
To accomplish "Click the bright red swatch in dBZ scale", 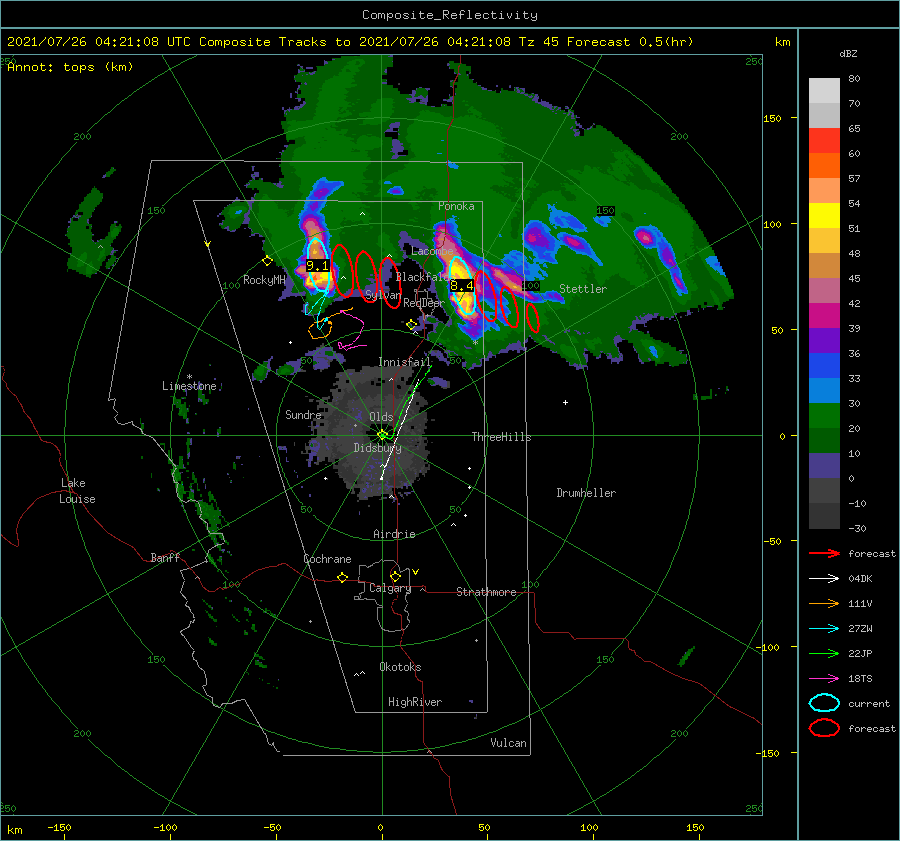I will click(824, 140).
